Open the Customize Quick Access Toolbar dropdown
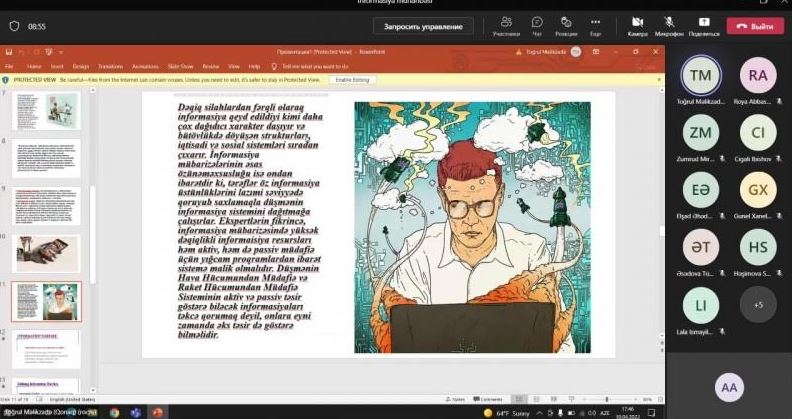 point(61,52)
